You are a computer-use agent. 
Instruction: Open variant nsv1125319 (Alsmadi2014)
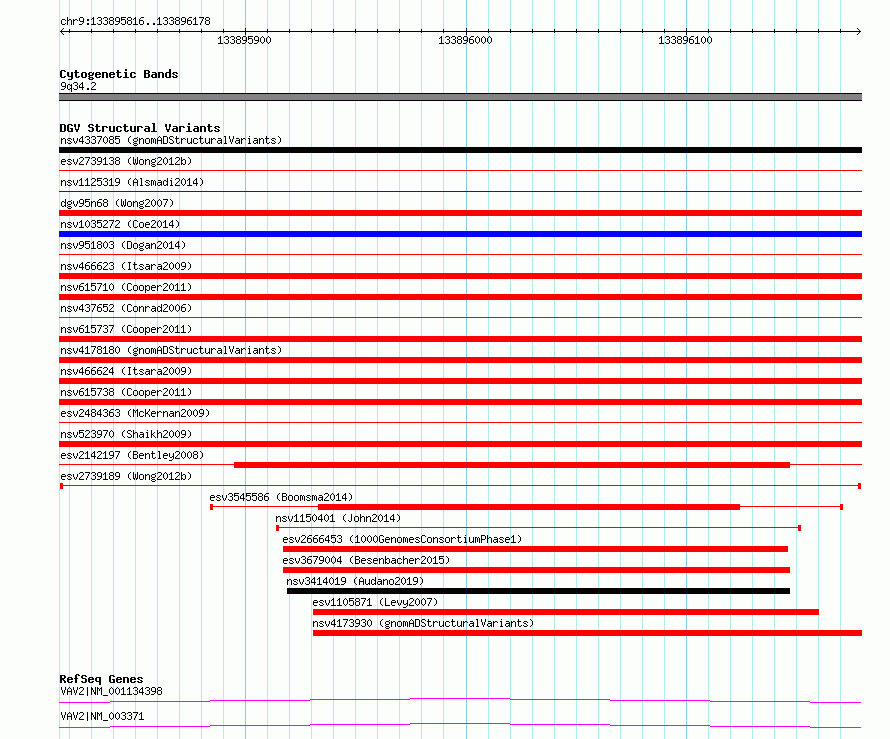132,182
